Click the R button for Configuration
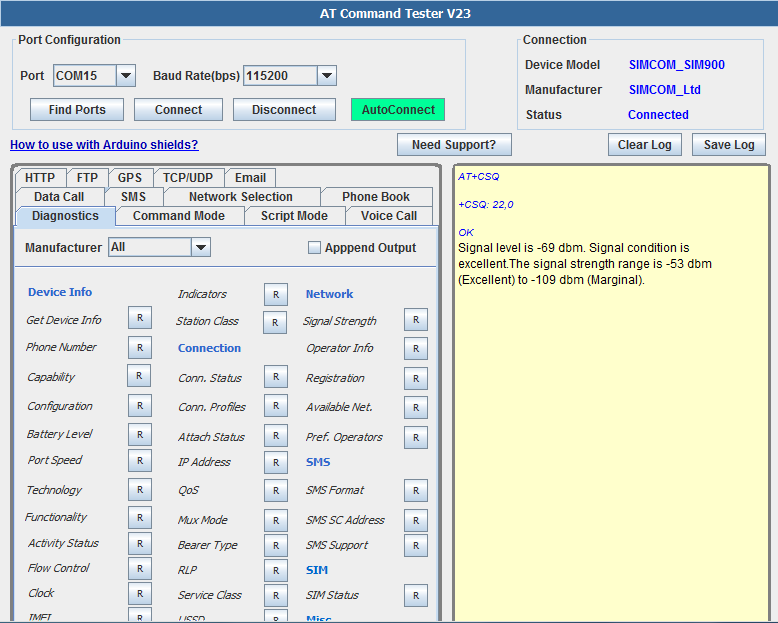Image resolution: width=778 pixels, height=623 pixels. [x=140, y=406]
